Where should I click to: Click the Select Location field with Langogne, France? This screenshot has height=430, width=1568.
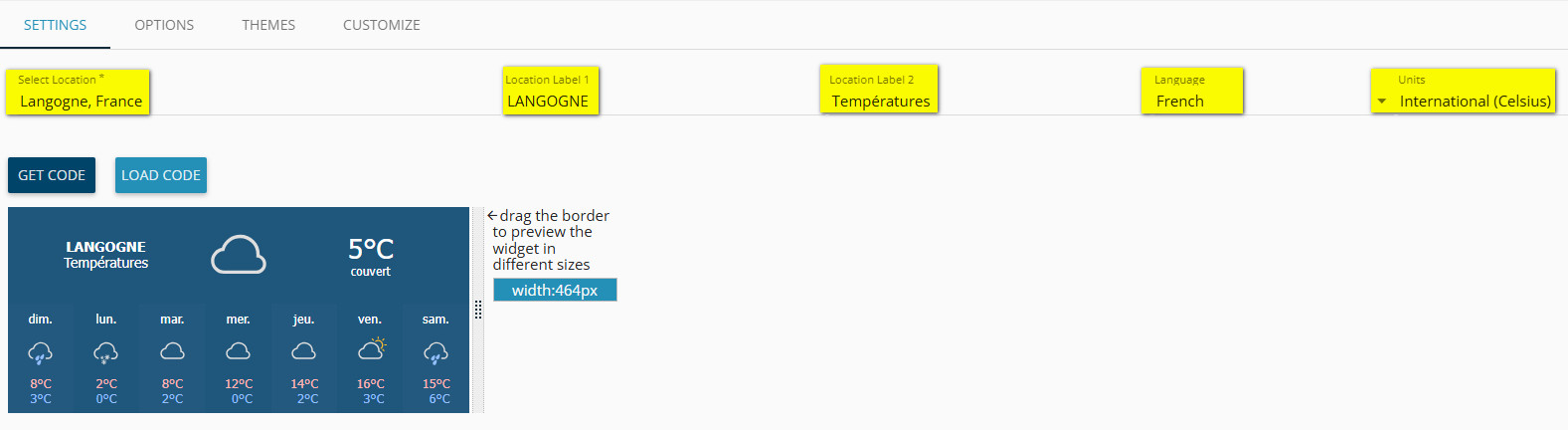coord(81,101)
